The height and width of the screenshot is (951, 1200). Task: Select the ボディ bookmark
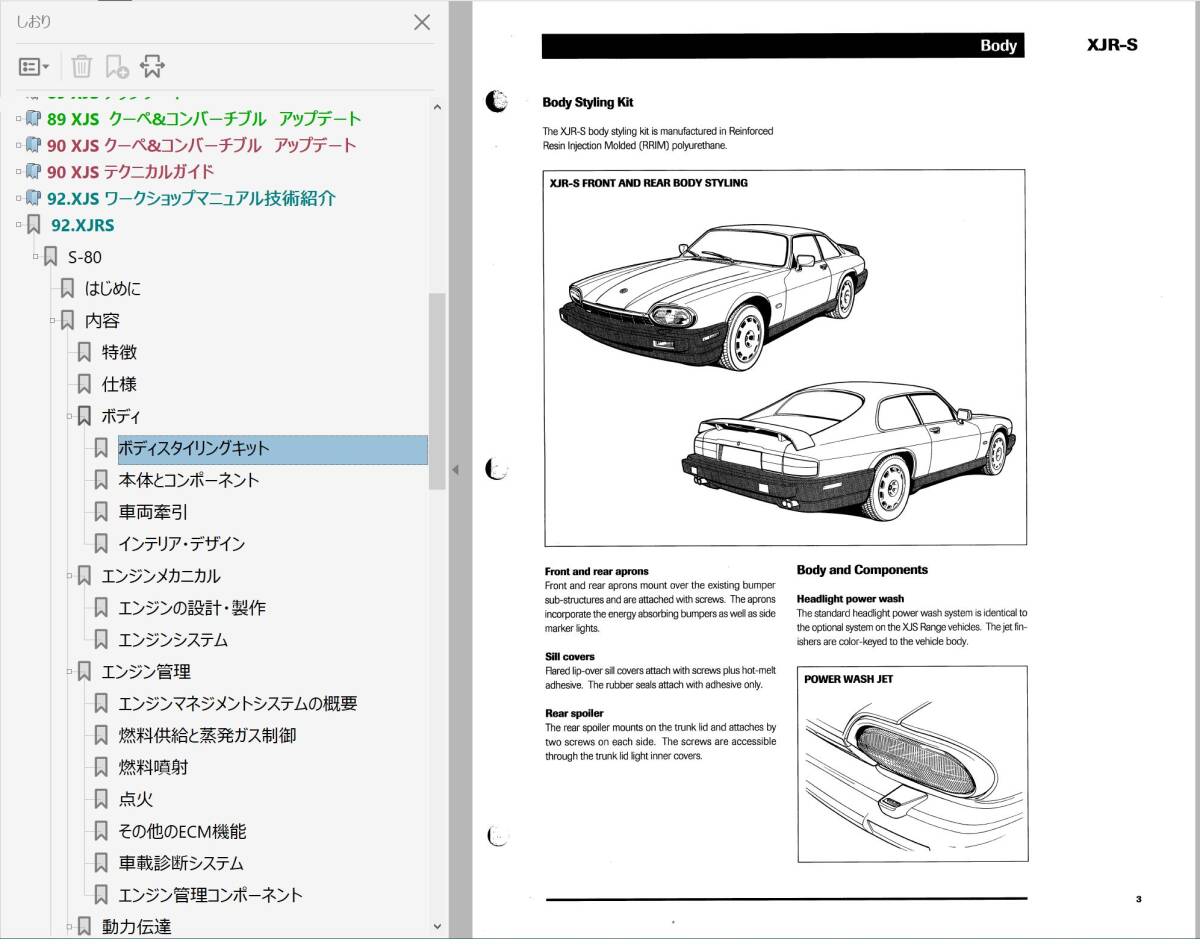[x=121, y=416]
